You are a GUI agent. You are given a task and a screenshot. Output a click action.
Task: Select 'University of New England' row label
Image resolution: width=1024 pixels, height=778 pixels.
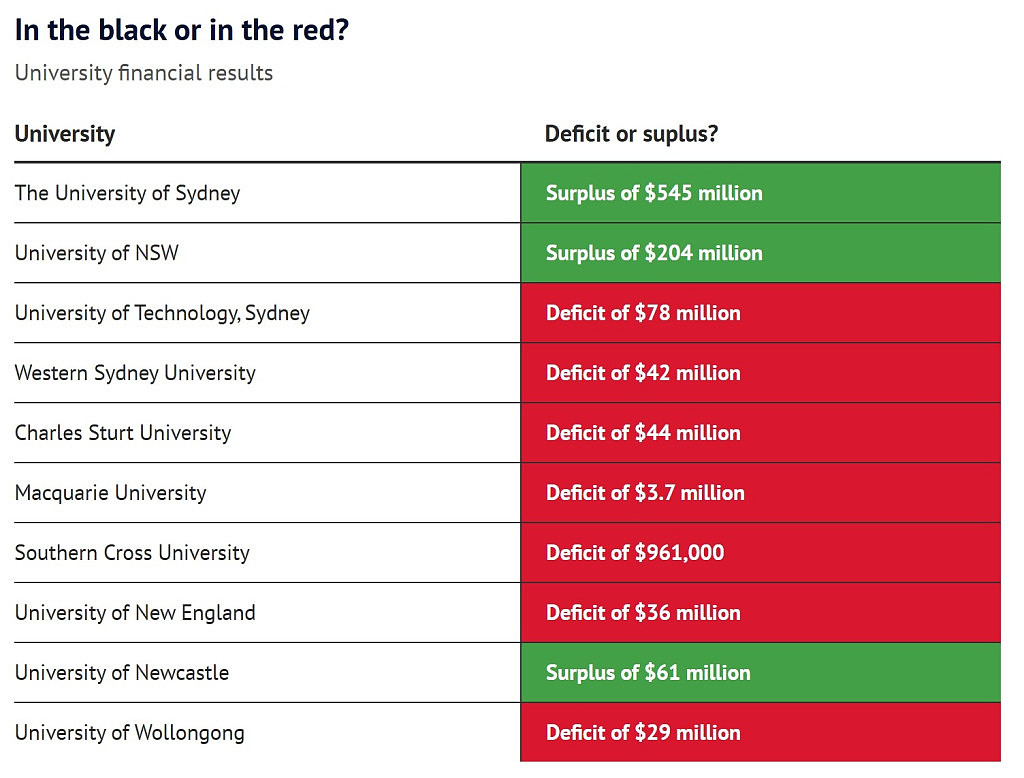(x=135, y=613)
